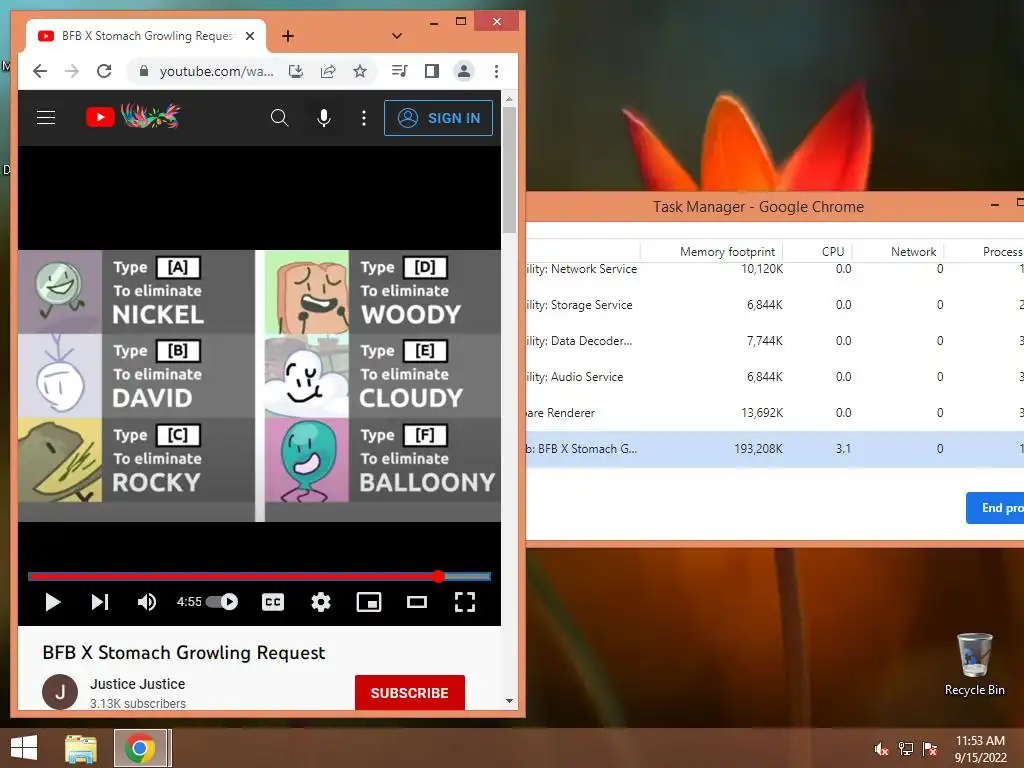Select the Renderer row in Task Manager
Image resolution: width=1024 pixels, height=768 pixels.
[x=775, y=413]
